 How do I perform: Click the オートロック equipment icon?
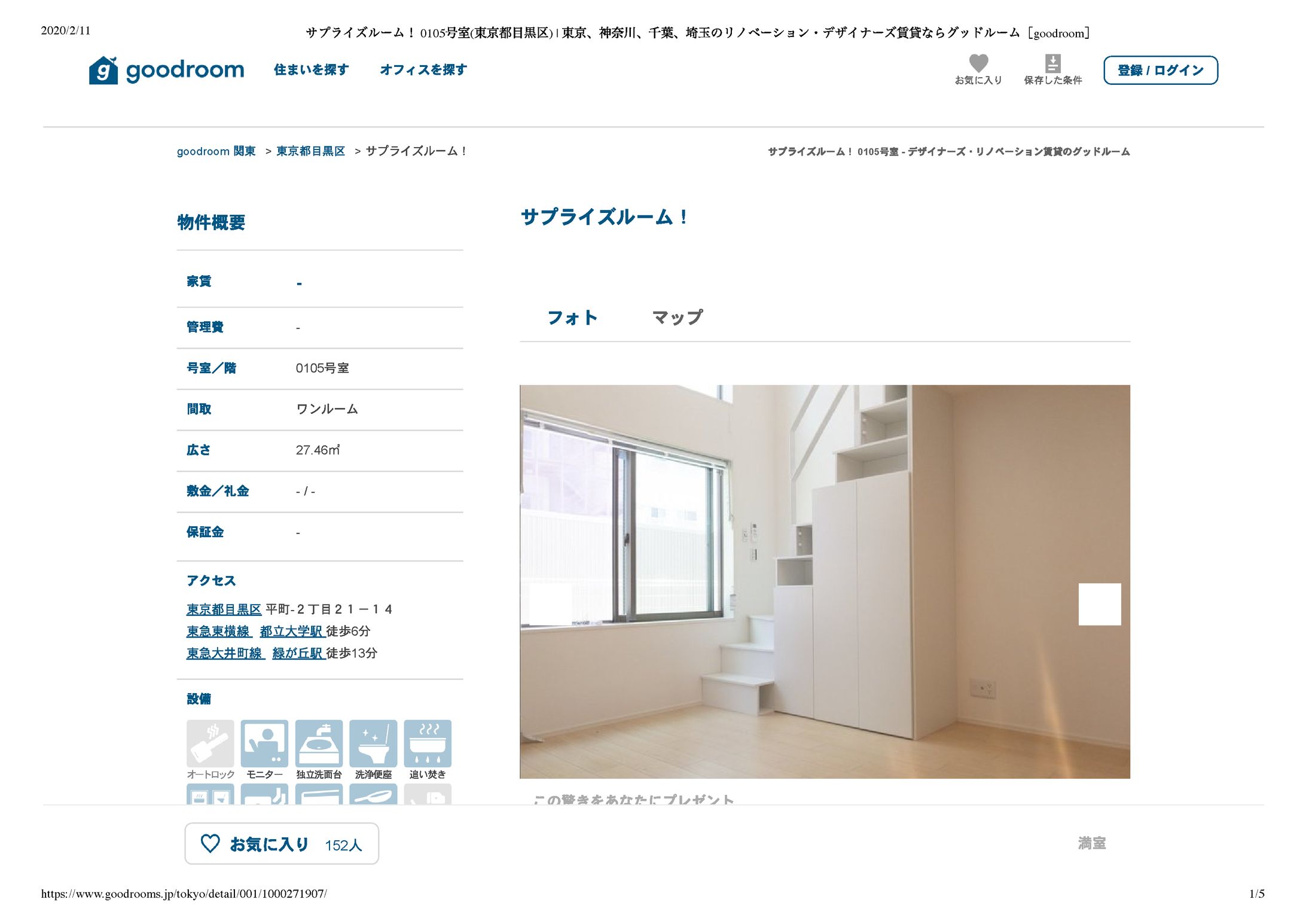[210, 743]
